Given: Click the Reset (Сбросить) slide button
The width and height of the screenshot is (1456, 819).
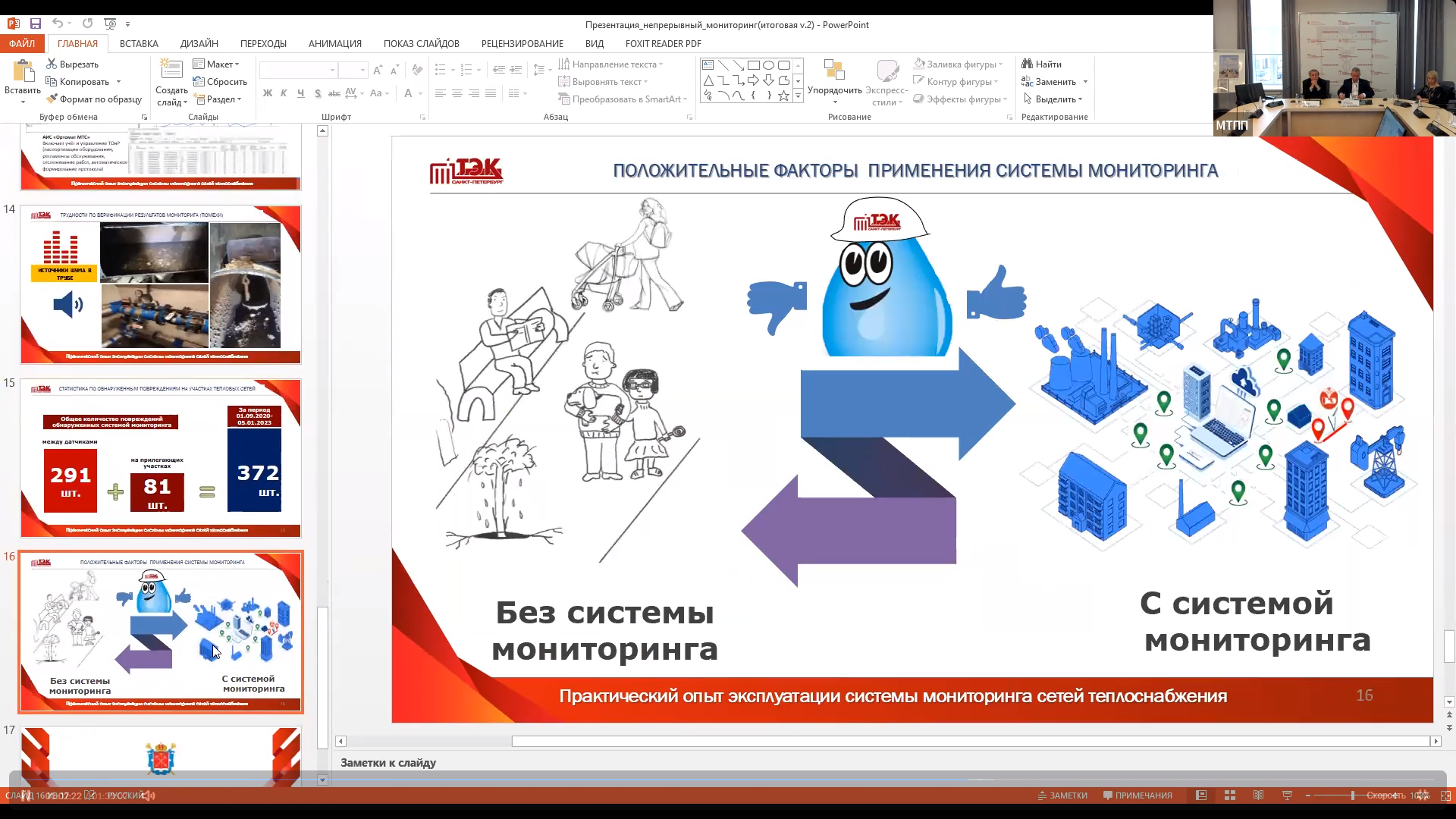Looking at the screenshot, I should (x=220, y=81).
